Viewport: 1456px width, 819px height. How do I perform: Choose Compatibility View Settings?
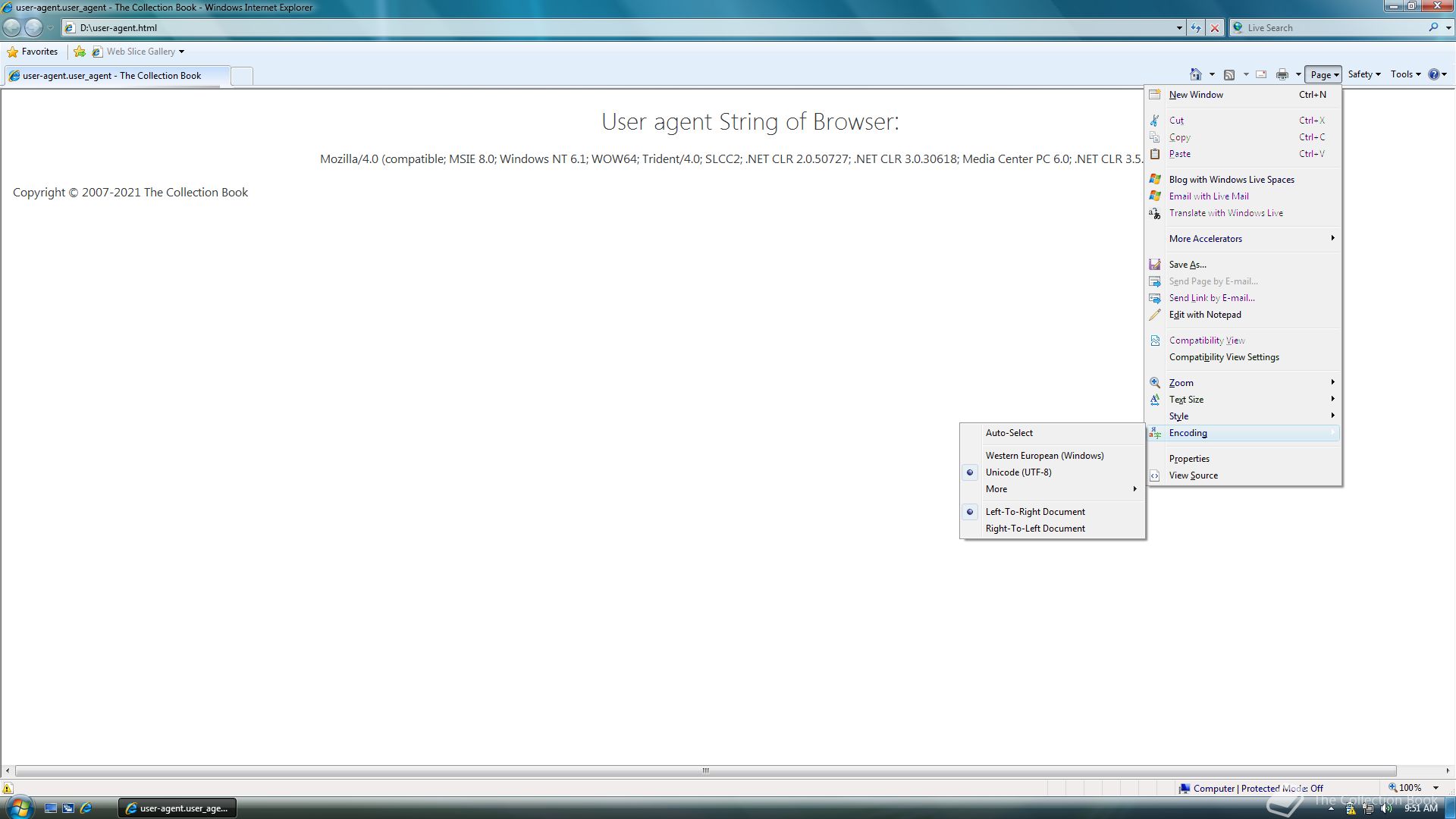tap(1243, 357)
